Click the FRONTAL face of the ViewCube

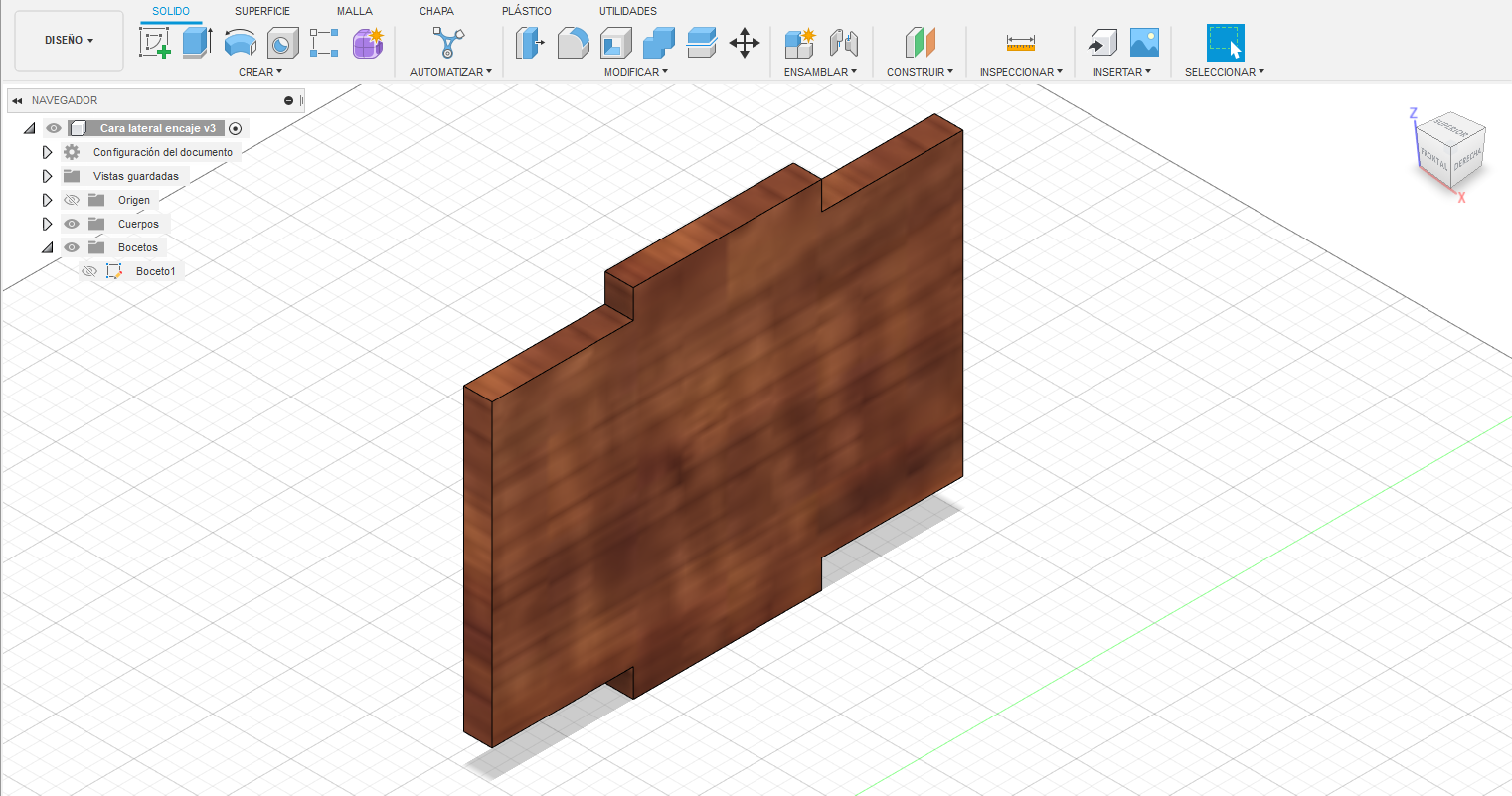pos(1432,158)
